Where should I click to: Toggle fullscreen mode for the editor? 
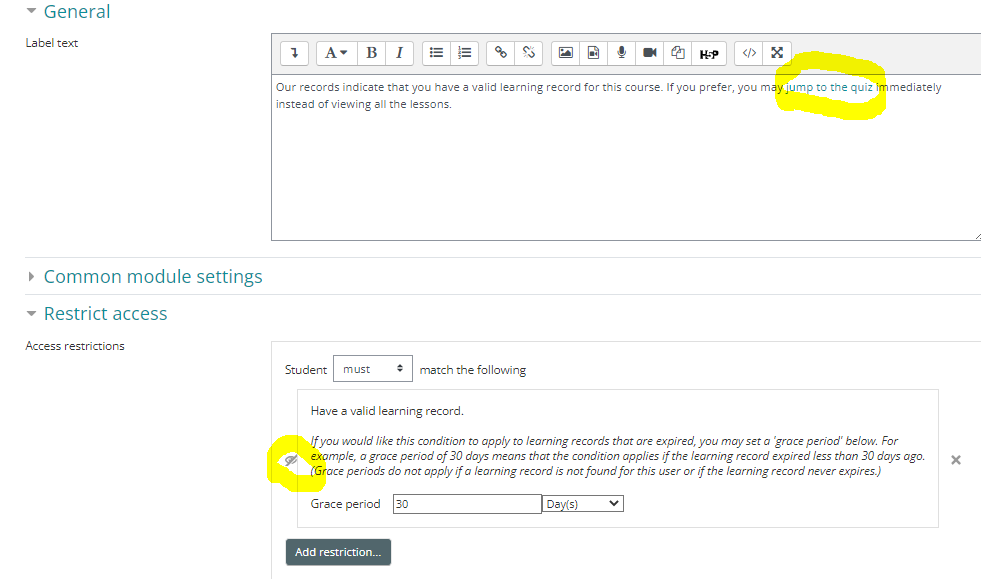pos(777,53)
